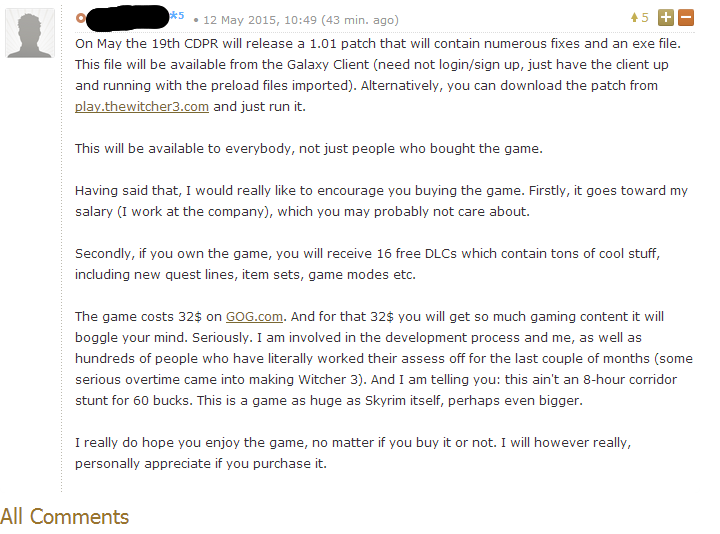Image resolution: width=720 pixels, height=534 pixels.
Task: Click the paragraph starting "Having said that"
Action: (380, 200)
